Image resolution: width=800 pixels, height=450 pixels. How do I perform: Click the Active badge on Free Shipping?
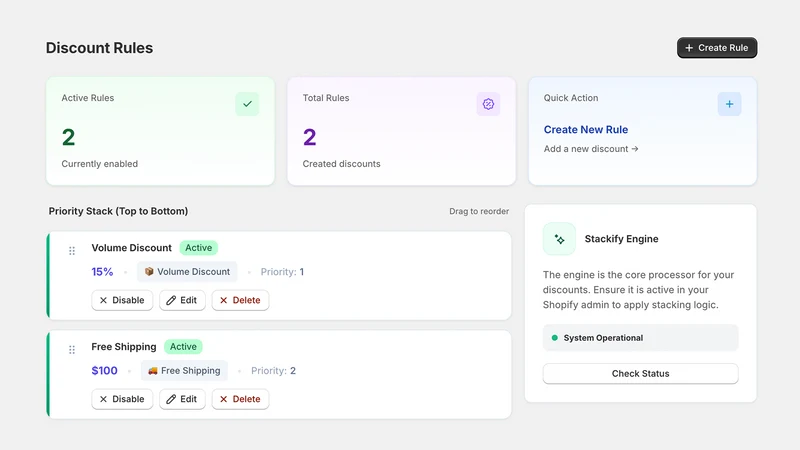coord(183,346)
